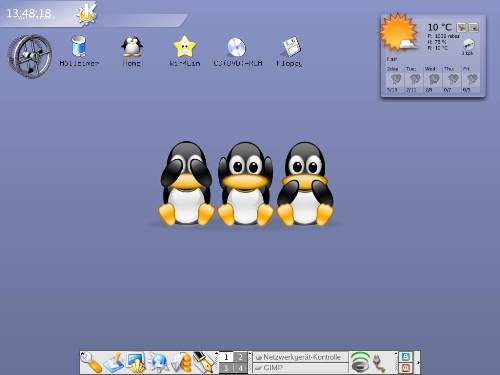Click the wheel-shaped widget at top left

[30, 56]
